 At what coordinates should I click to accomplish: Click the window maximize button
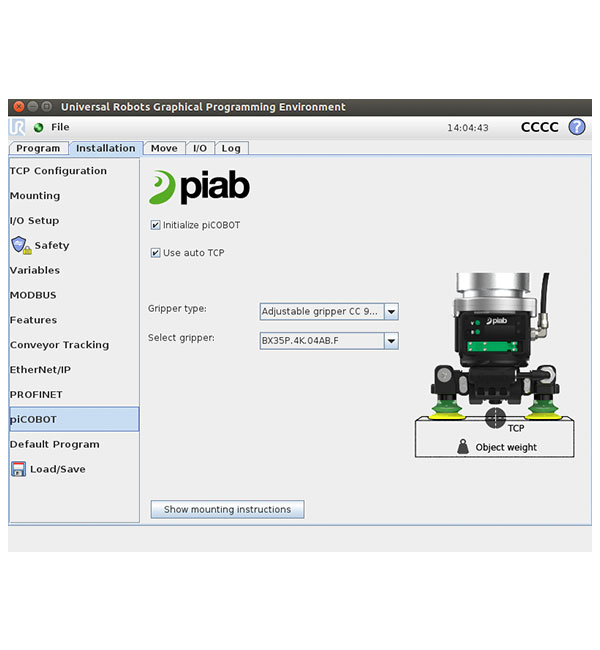[x=46, y=107]
